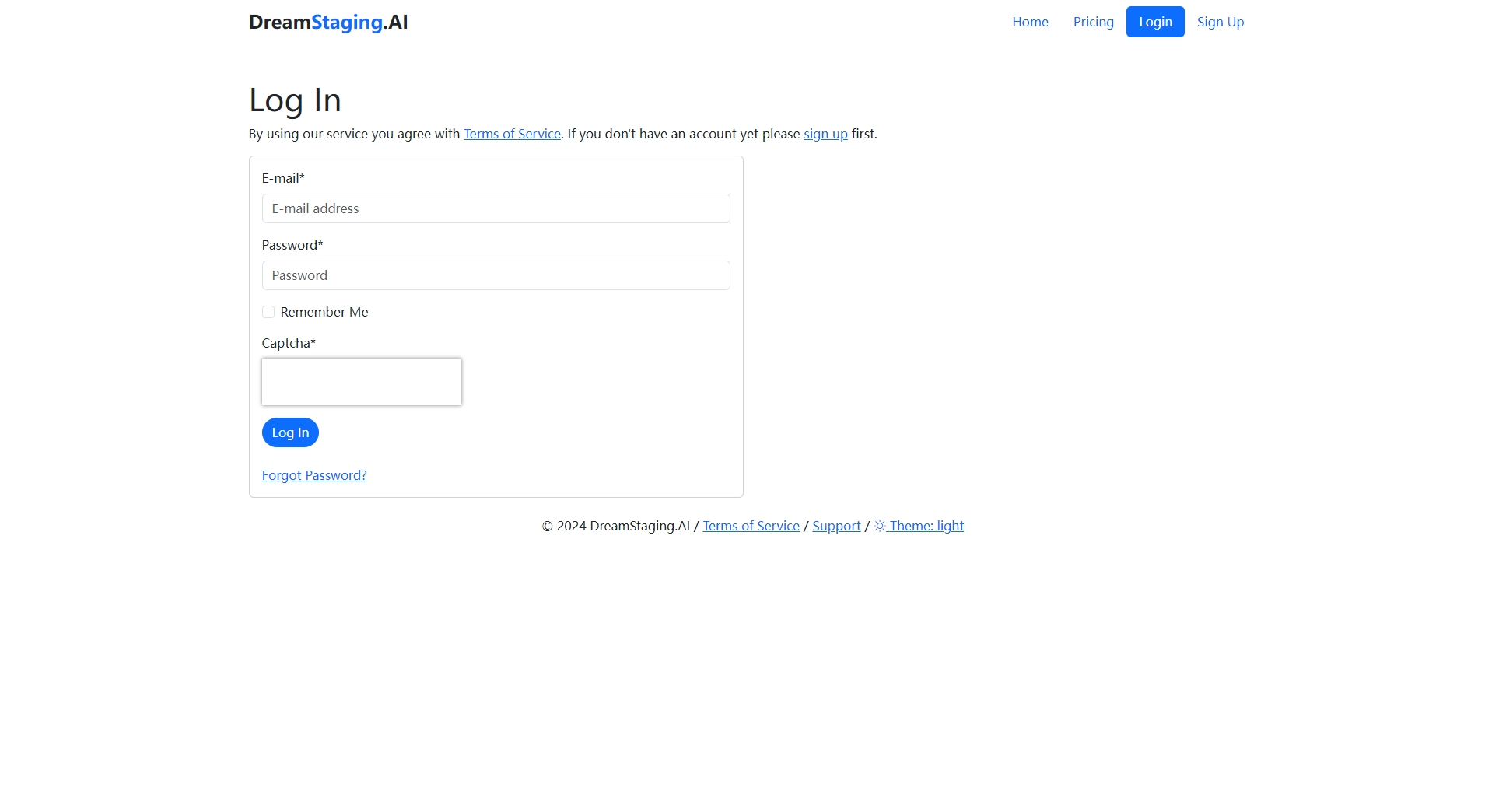Click the 'Remember Me' label text
This screenshot has width=1506, height=812.
(324, 312)
